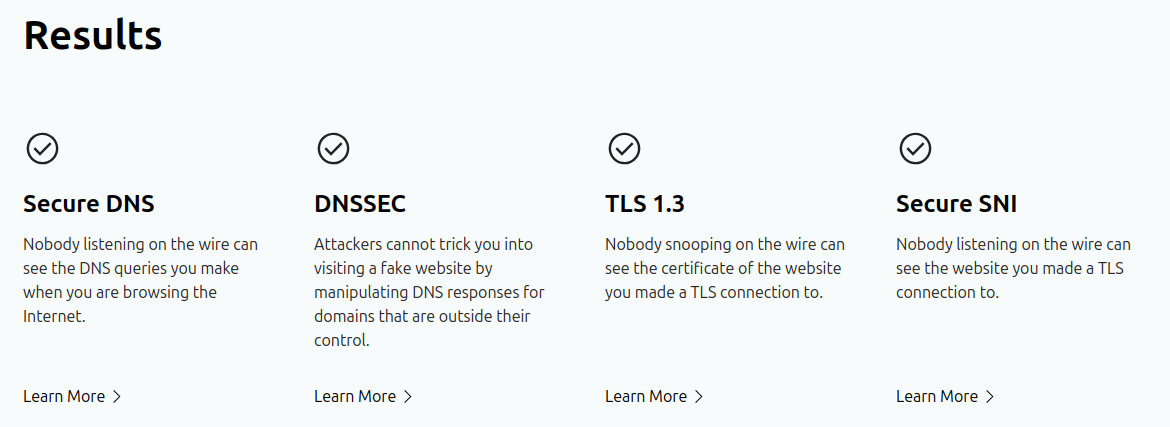
Task: Click the Results page title
Action: pyautogui.click(x=93, y=36)
